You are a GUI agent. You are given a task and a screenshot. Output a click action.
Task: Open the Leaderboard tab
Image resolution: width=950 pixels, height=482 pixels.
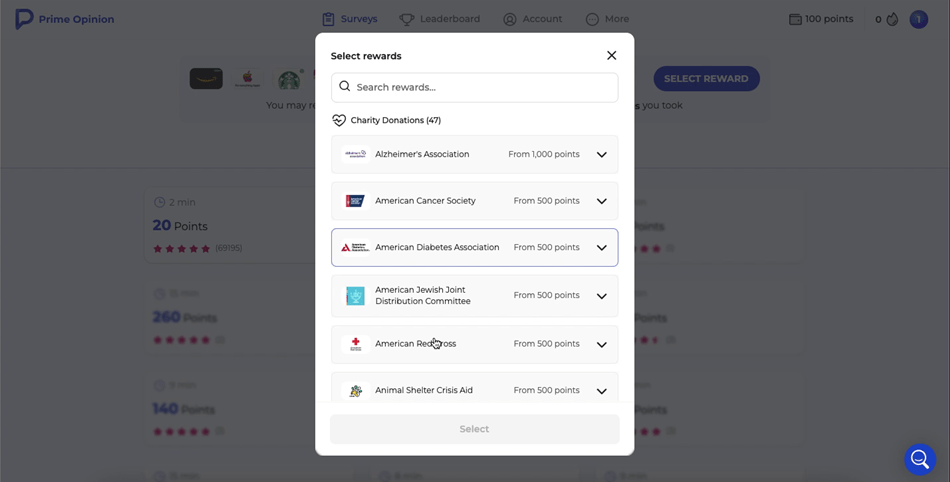[x=439, y=19]
